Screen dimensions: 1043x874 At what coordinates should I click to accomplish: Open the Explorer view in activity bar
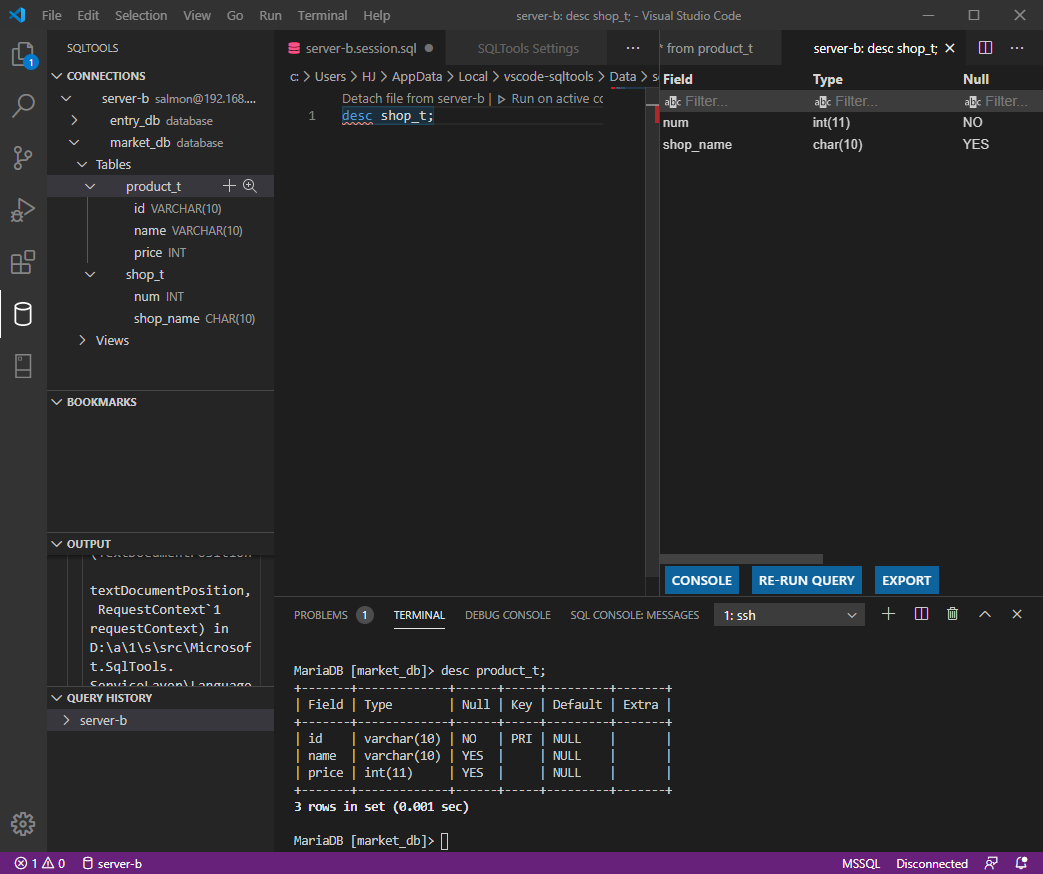click(23, 55)
